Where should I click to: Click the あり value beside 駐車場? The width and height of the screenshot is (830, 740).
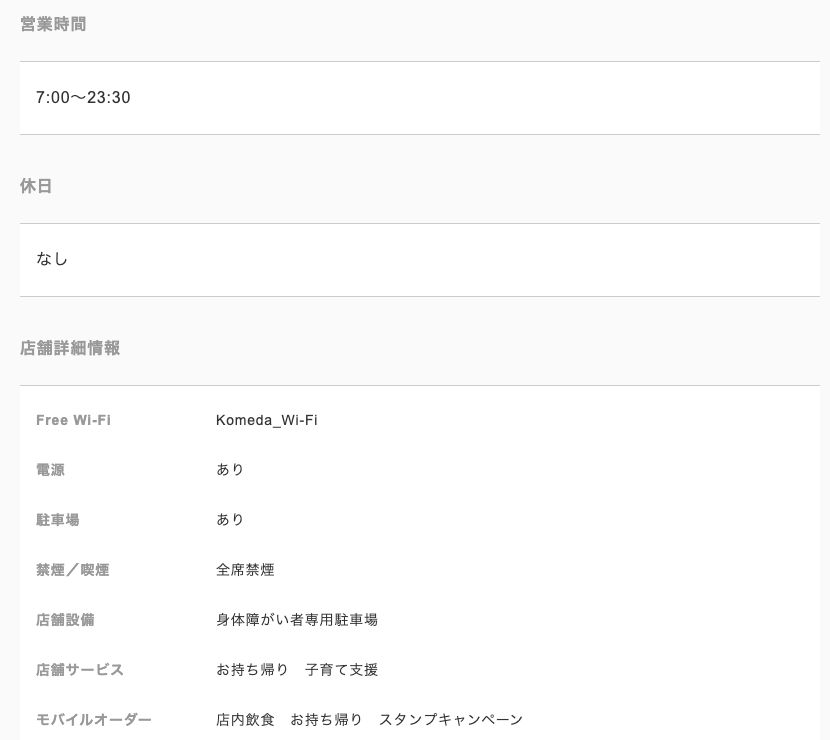click(x=230, y=520)
